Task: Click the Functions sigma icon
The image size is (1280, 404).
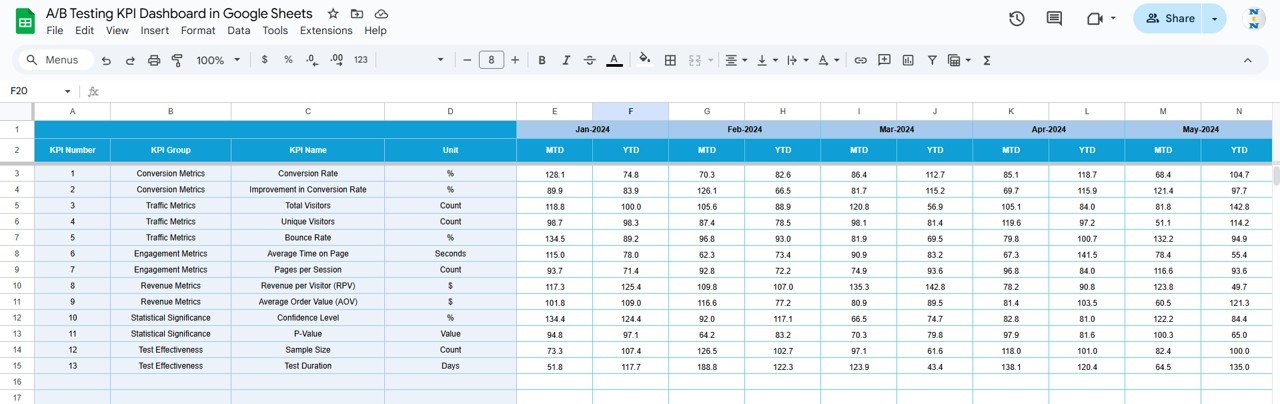Action: [987, 60]
